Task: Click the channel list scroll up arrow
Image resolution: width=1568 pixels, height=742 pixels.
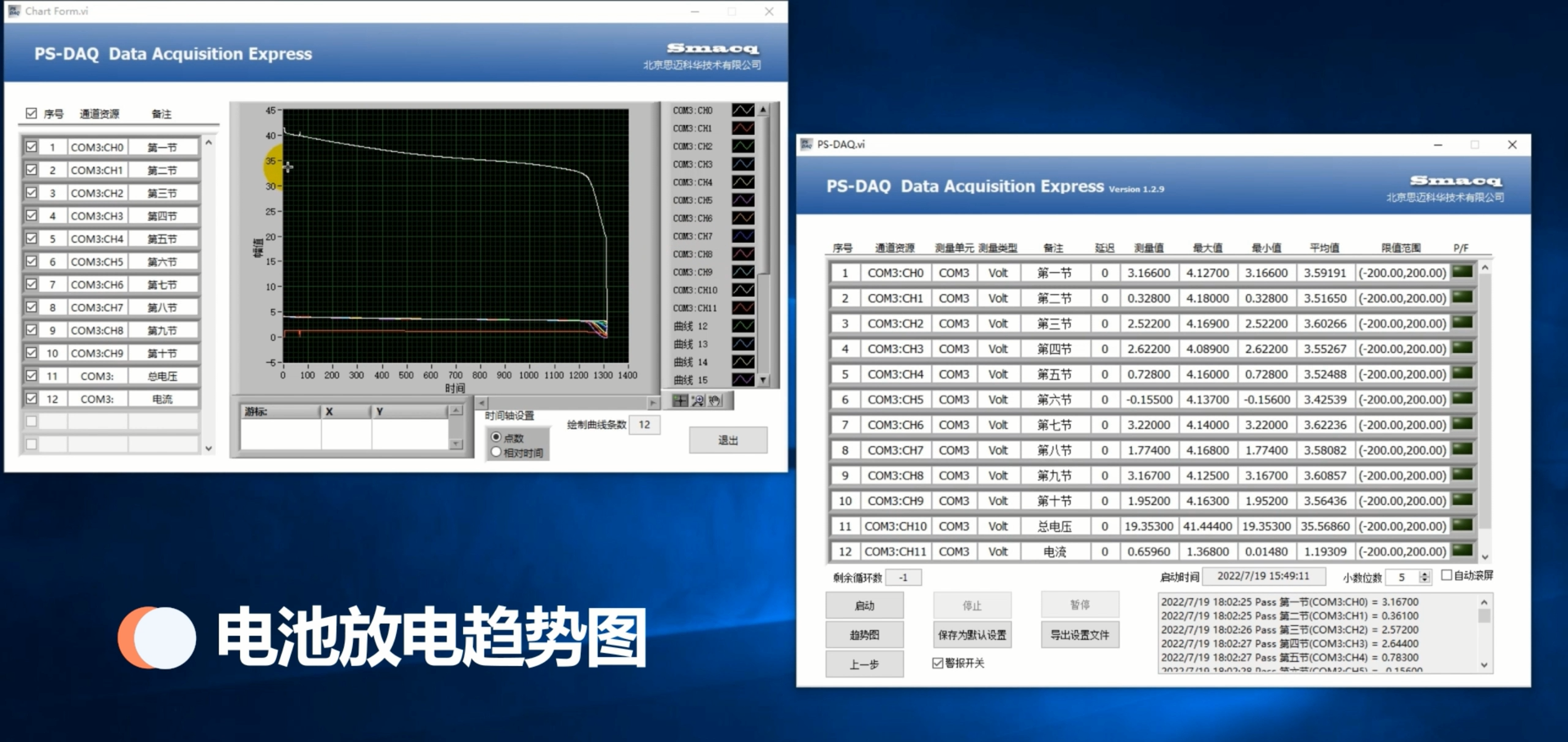Action: click(x=208, y=142)
